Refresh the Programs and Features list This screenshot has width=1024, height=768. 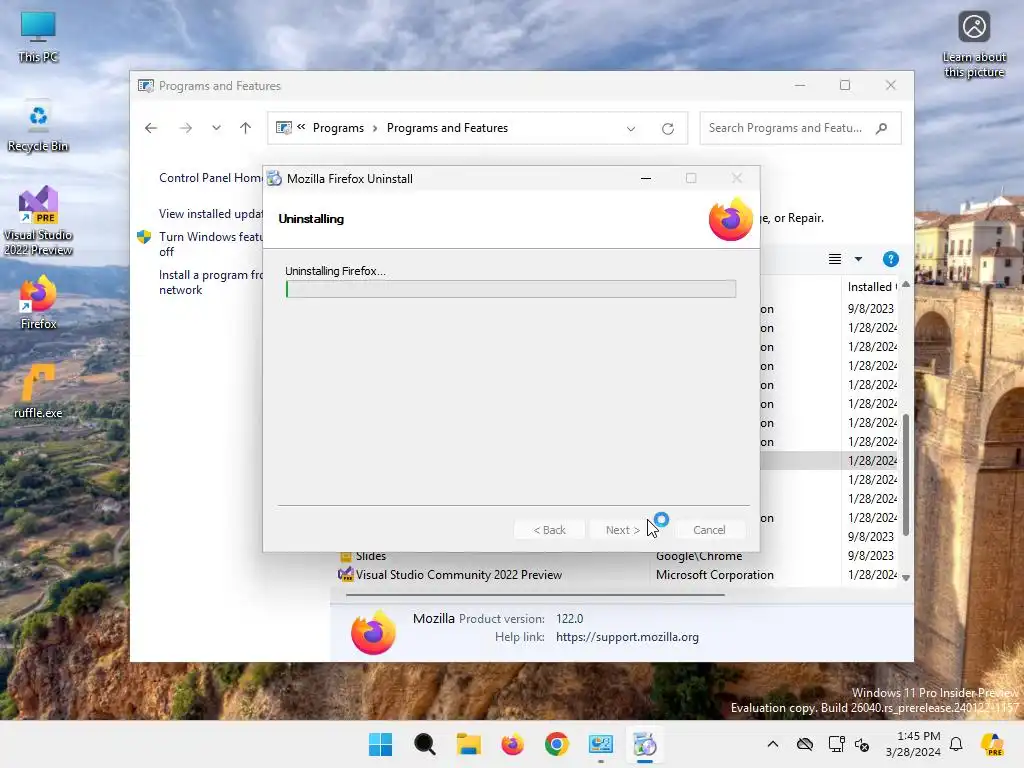coord(667,129)
